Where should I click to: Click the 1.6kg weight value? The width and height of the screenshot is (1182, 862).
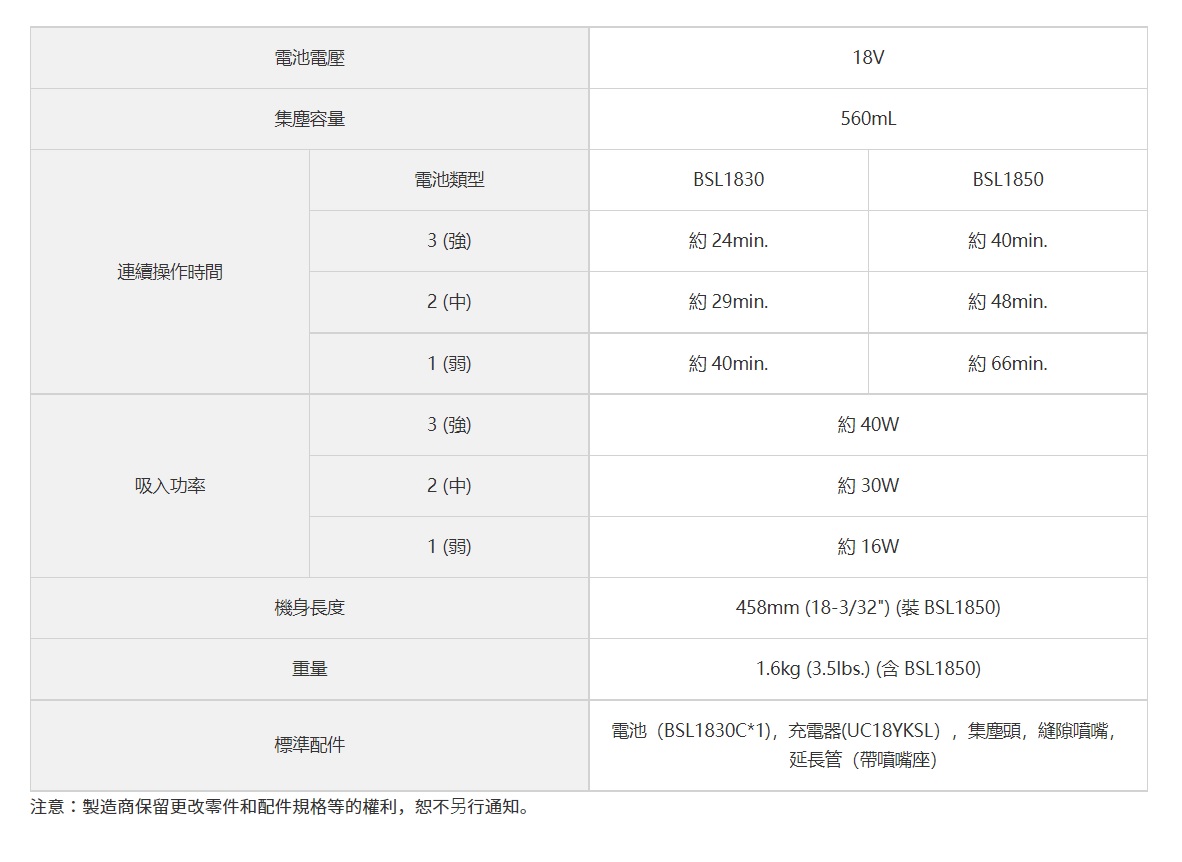click(867, 669)
